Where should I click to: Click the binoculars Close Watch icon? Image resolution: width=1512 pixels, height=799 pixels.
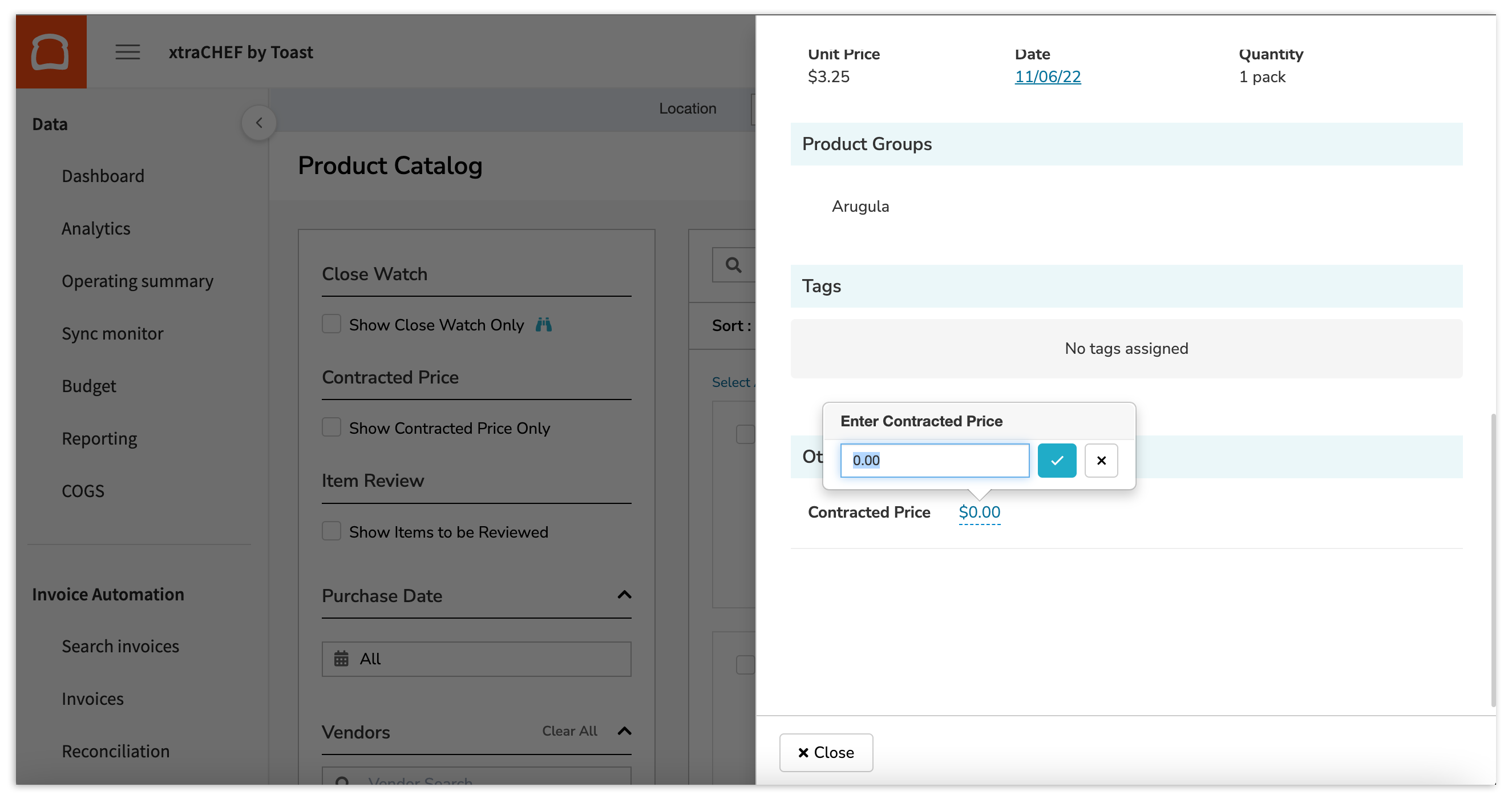(x=544, y=324)
